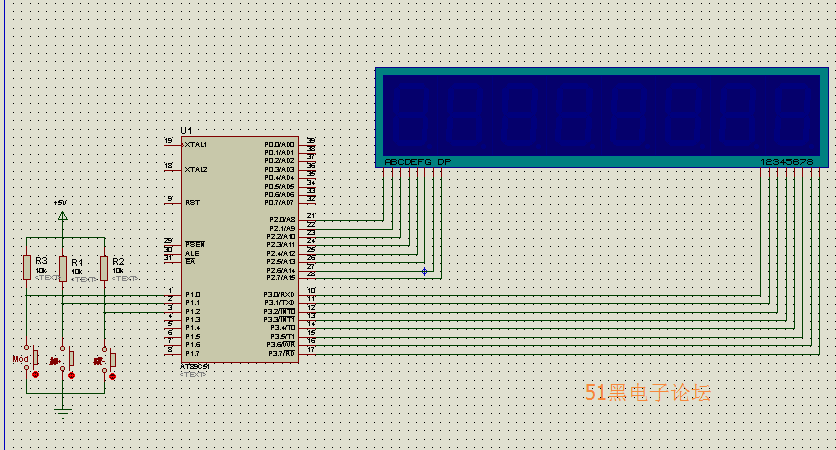Screen dimensions: 836x450
Task: Click the wire from P3.7 to display
Action: pos(565,354)
